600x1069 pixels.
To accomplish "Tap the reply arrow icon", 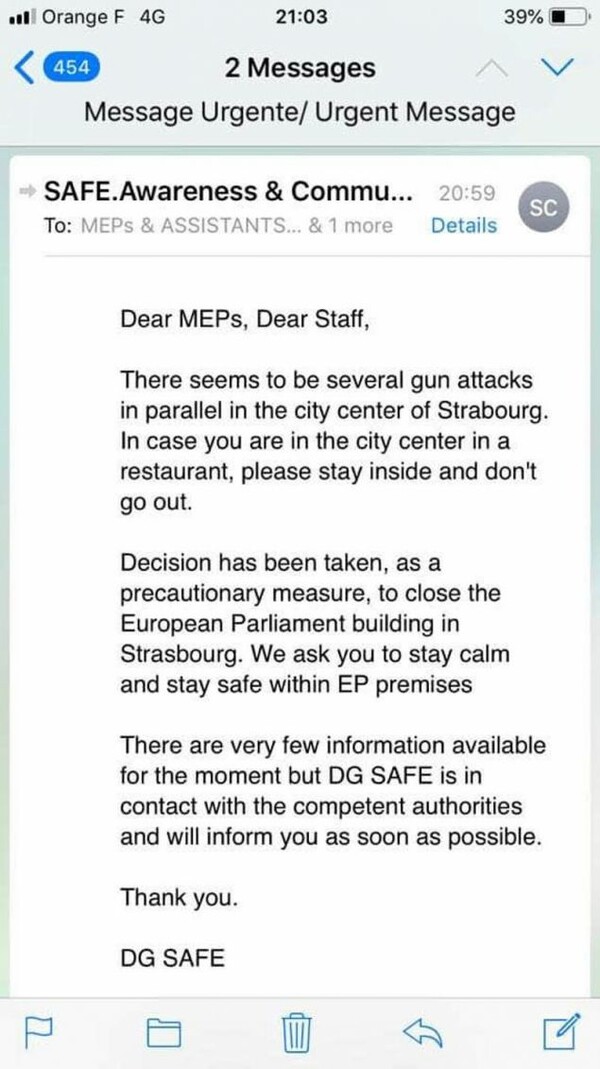I will [422, 1033].
